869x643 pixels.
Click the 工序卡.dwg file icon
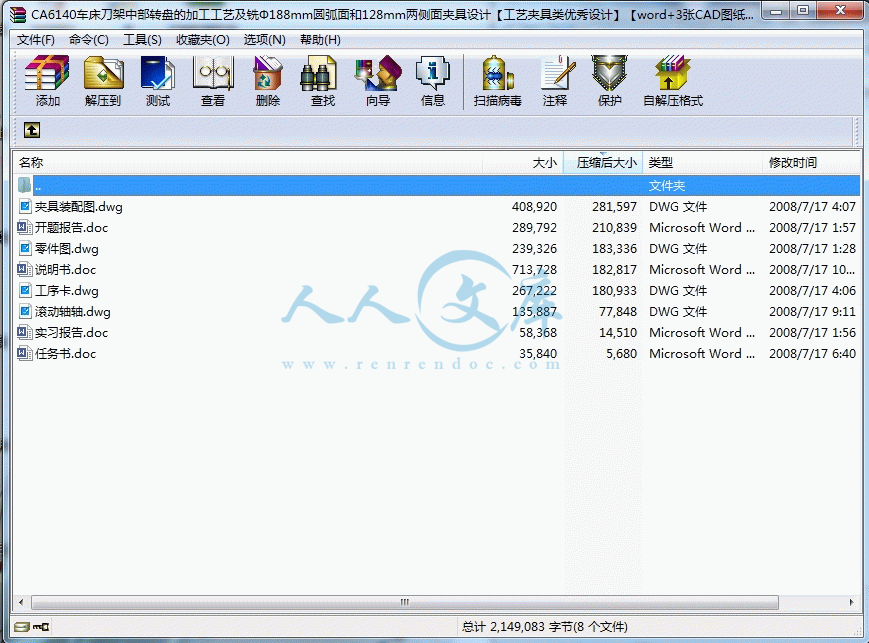tap(24, 290)
